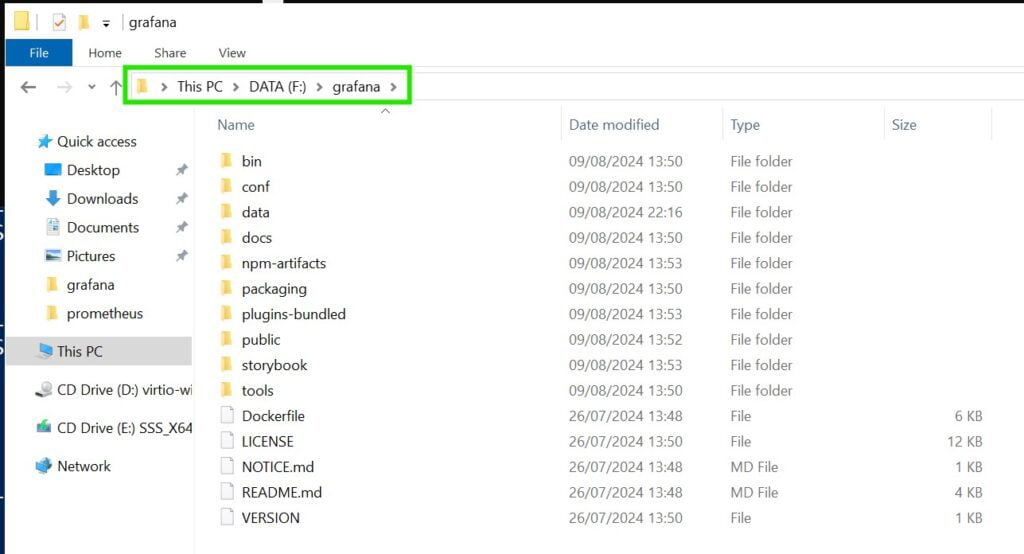Image resolution: width=1024 pixels, height=554 pixels.
Task: Click the Properties icon in title bar
Action: point(59,22)
